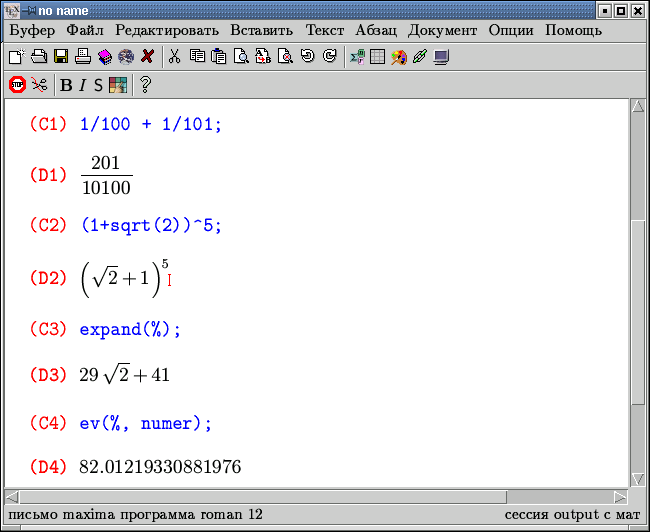Insert a table with the grid icon
Image resolution: width=650 pixels, height=532 pixels.
pos(377,57)
